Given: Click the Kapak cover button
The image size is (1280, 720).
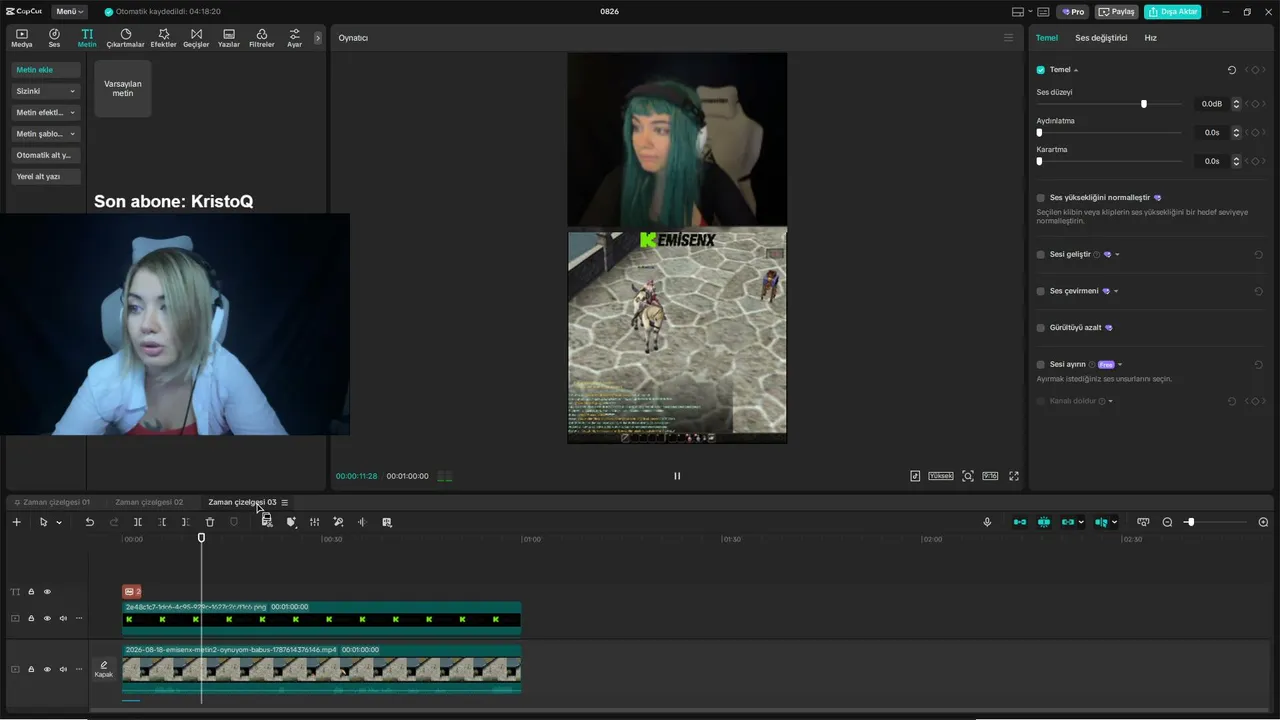Looking at the screenshot, I should [104, 669].
